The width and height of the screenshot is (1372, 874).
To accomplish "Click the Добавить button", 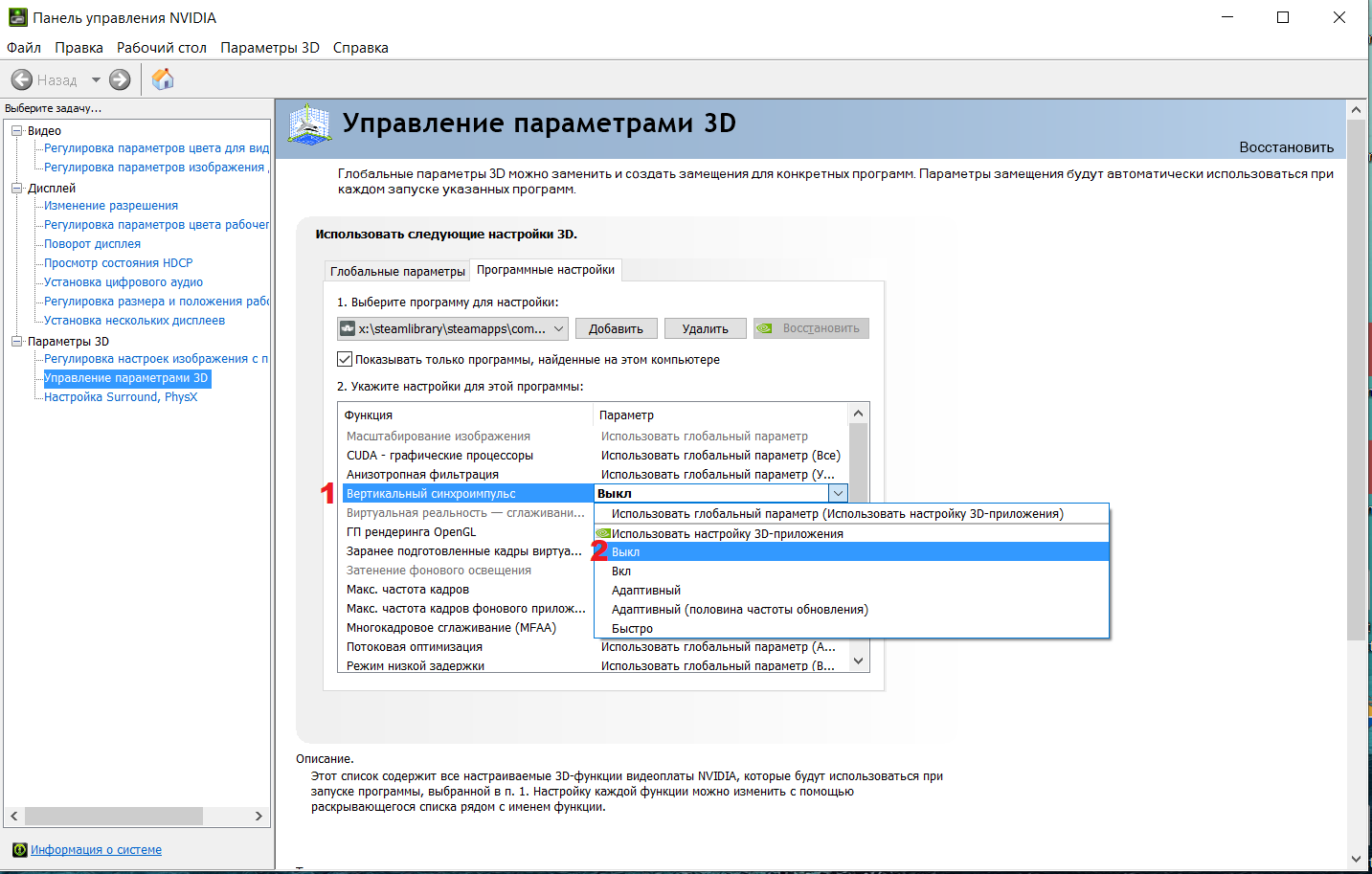I will click(616, 328).
